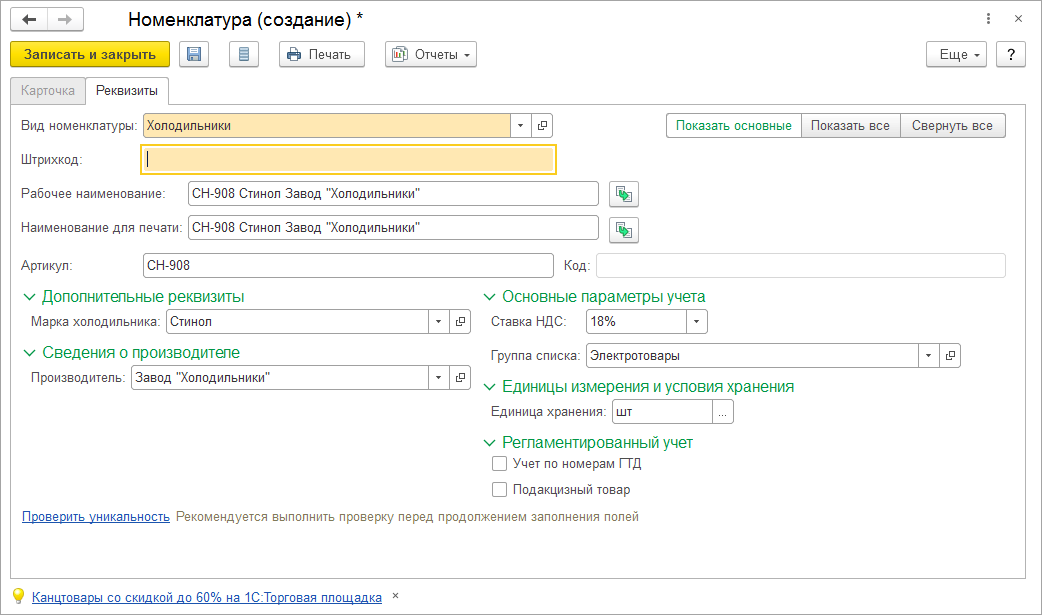Tick the Подакцизный товар checkbox
Image resolution: width=1042 pixels, height=615 pixels.
click(500, 490)
